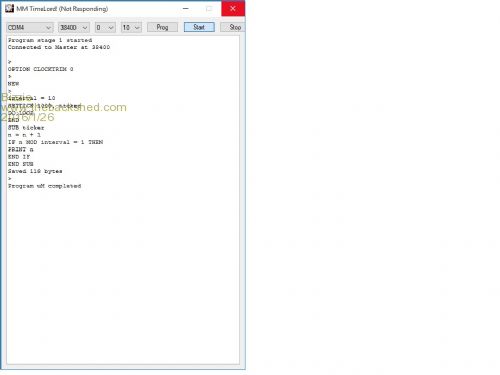
Task: Click the Prog button
Action: [162, 27]
